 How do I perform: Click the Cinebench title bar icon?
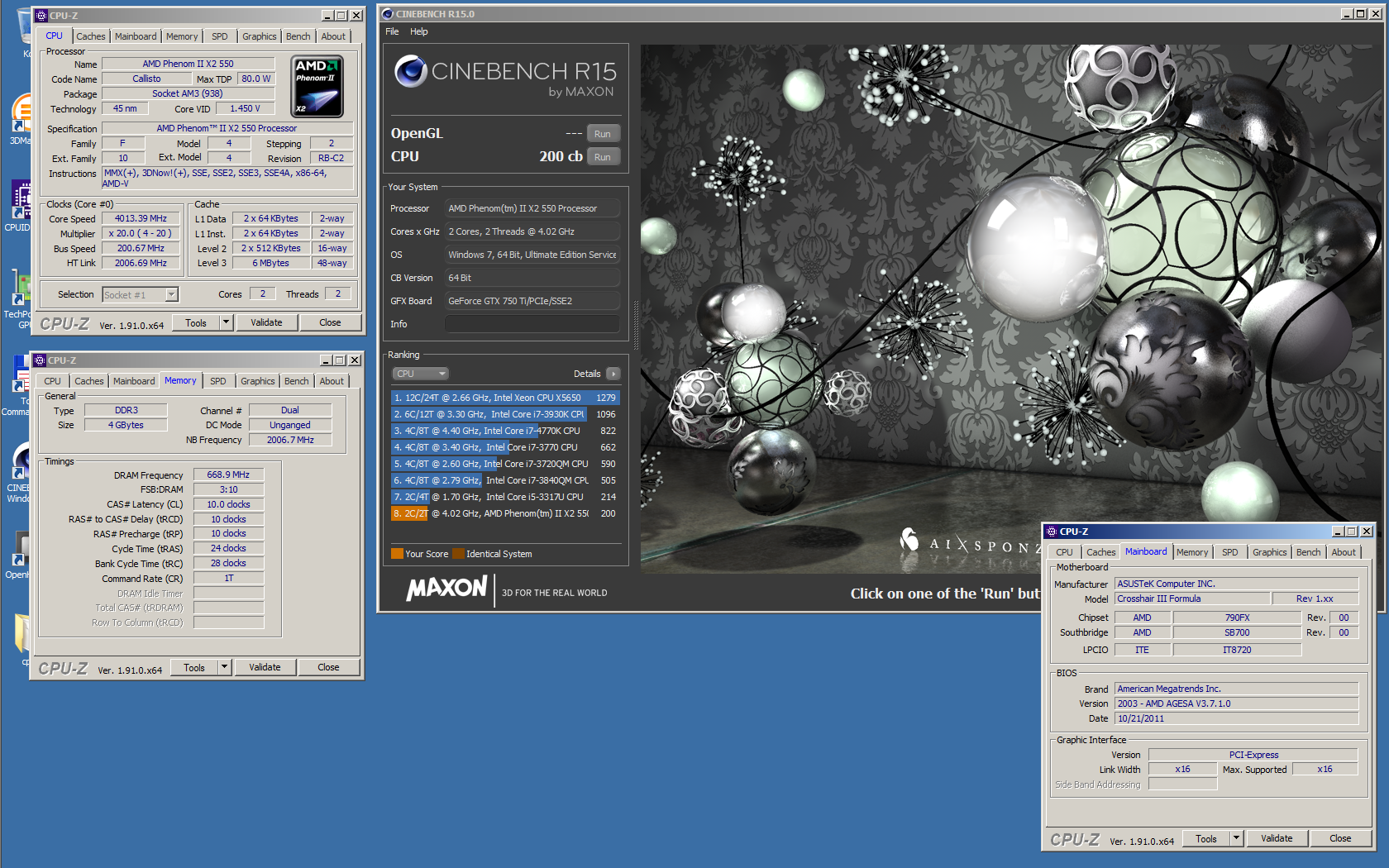tap(387, 14)
